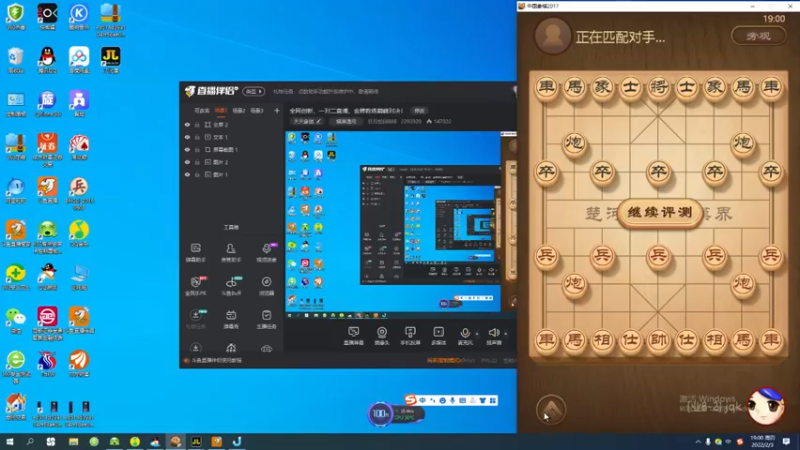Viewport: 800px width, 450px height.
Task: Open the notification center in the tray
Action: [x=786, y=441]
